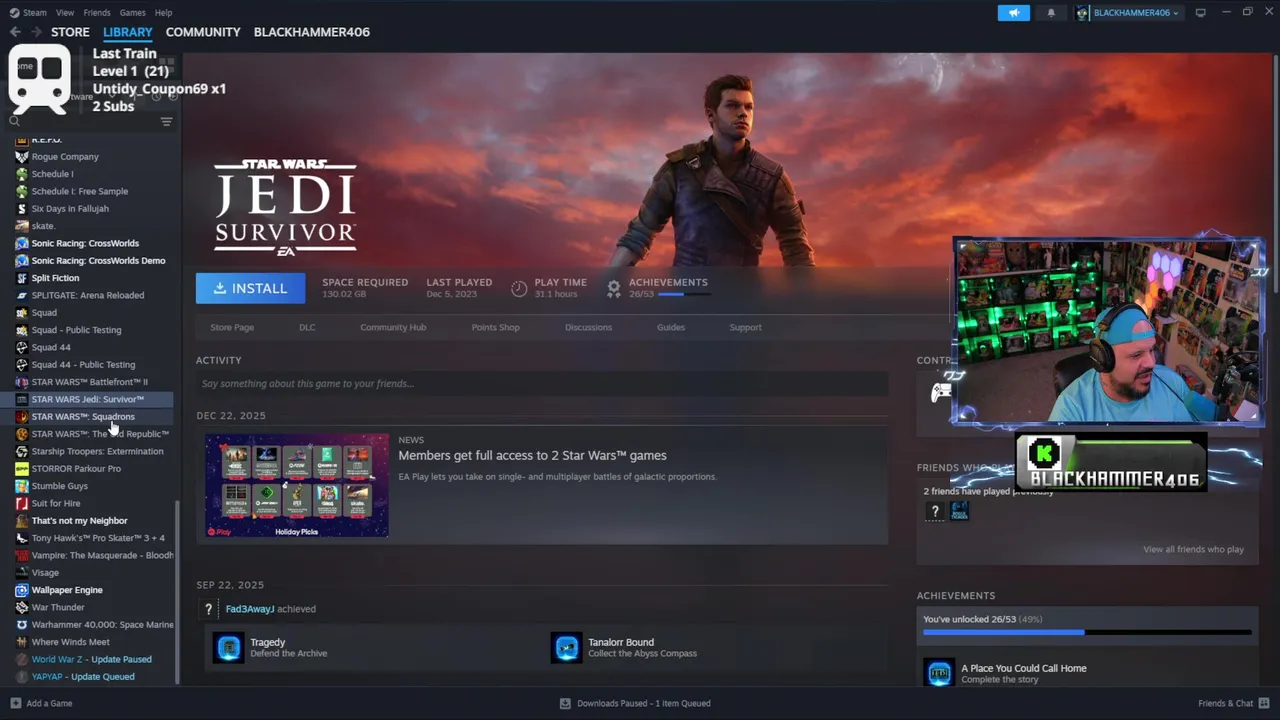1280x720 pixels.
Task: Open the notifications bell
Action: [1051, 13]
